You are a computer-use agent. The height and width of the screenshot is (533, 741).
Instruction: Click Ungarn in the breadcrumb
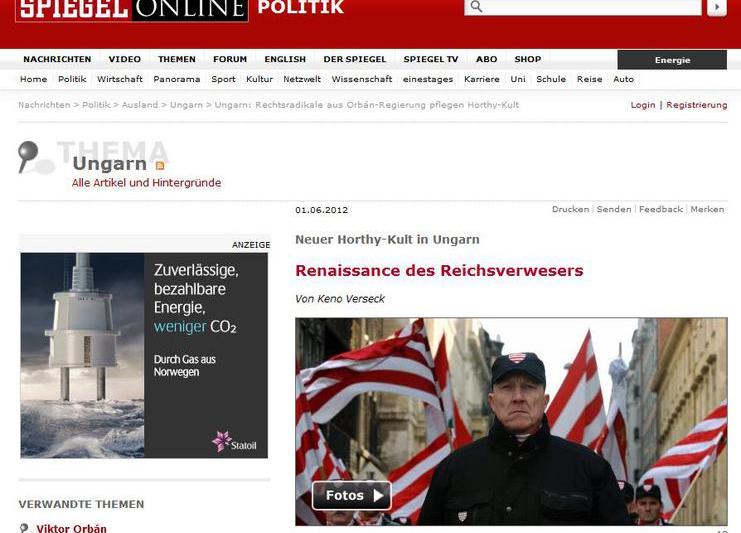pos(186,105)
